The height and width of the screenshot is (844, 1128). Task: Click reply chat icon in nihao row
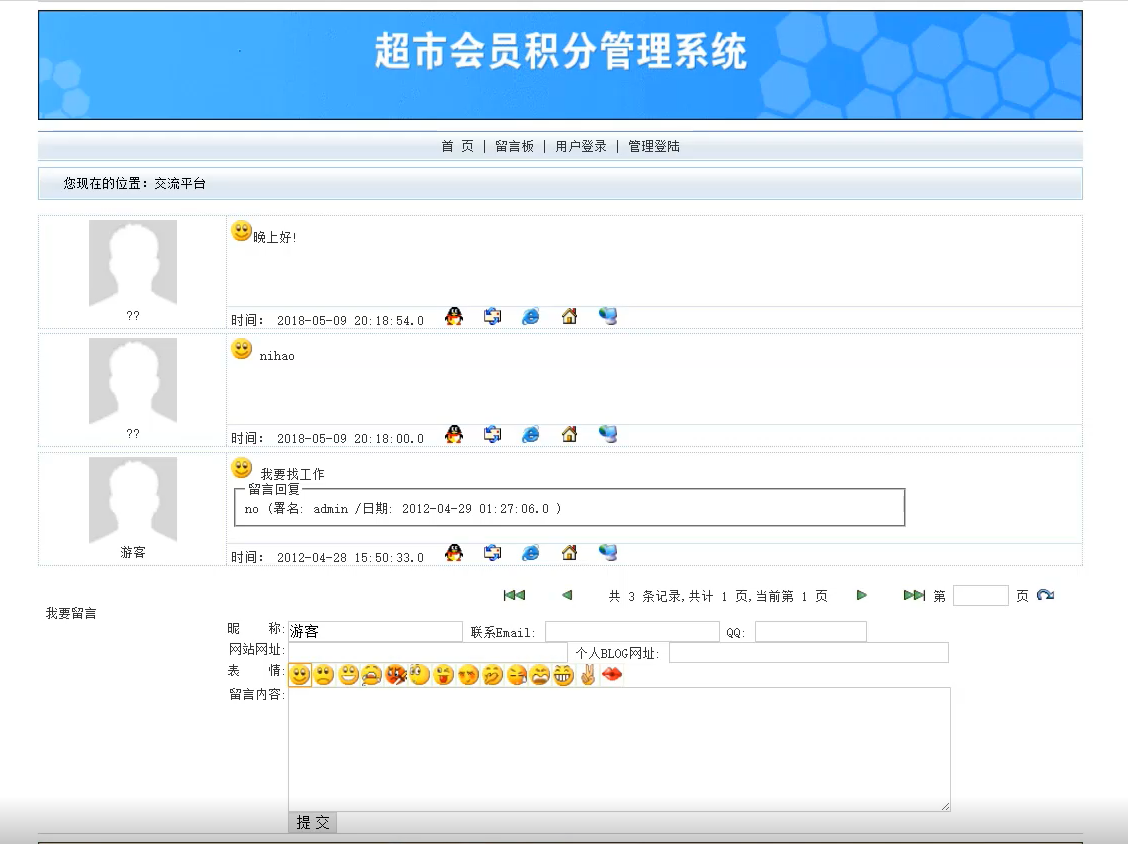tap(608, 435)
